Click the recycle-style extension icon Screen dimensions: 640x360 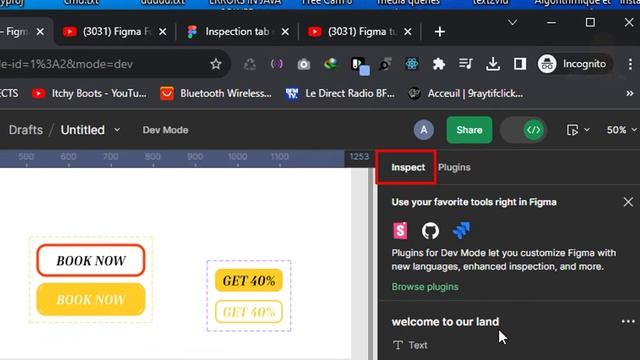[x=250, y=64]
